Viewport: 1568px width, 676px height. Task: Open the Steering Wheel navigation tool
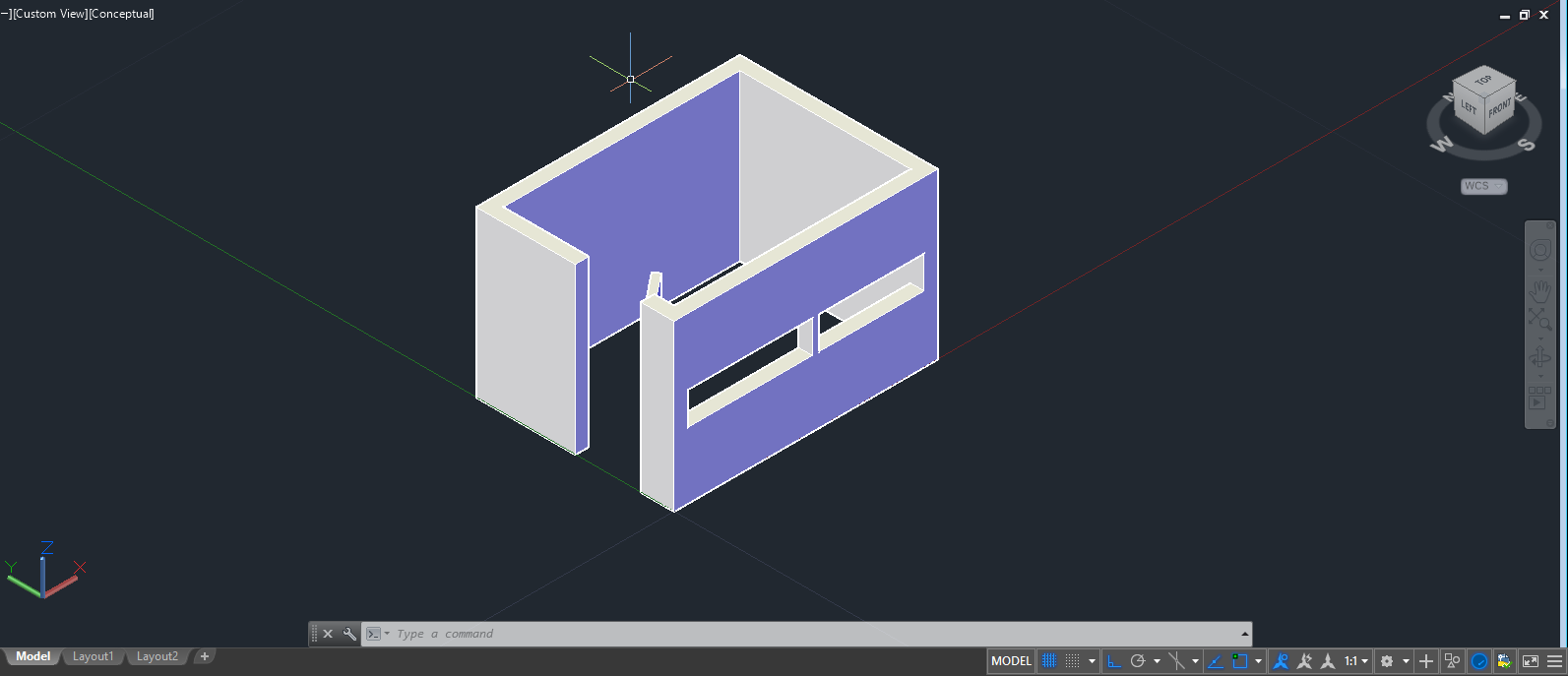(x=1539, y=251)
